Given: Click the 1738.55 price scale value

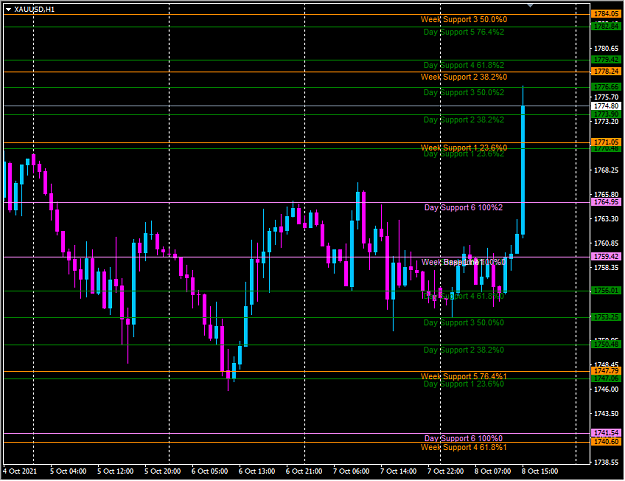Looking at the screenshot, I should [606, 462].
